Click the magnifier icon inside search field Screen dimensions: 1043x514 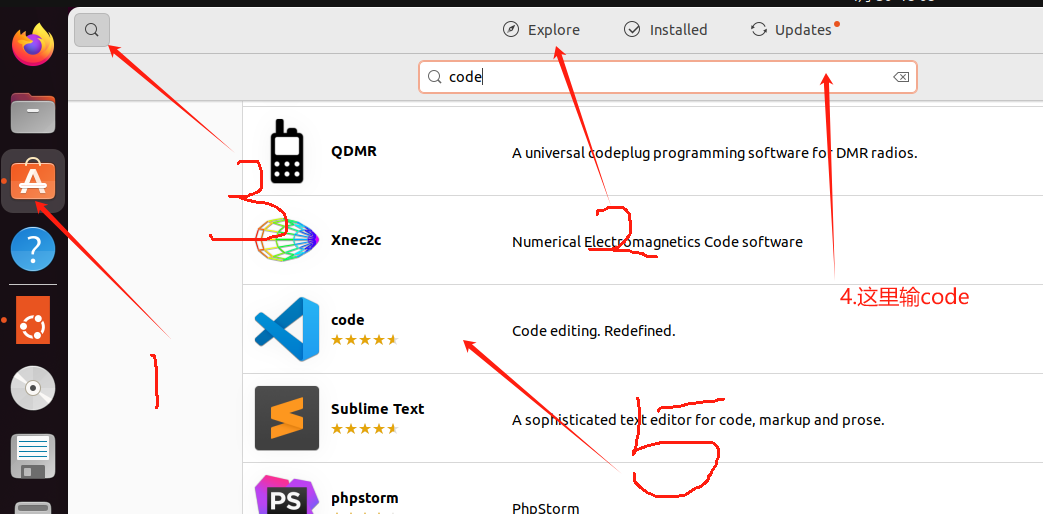[x=434, y=77]
